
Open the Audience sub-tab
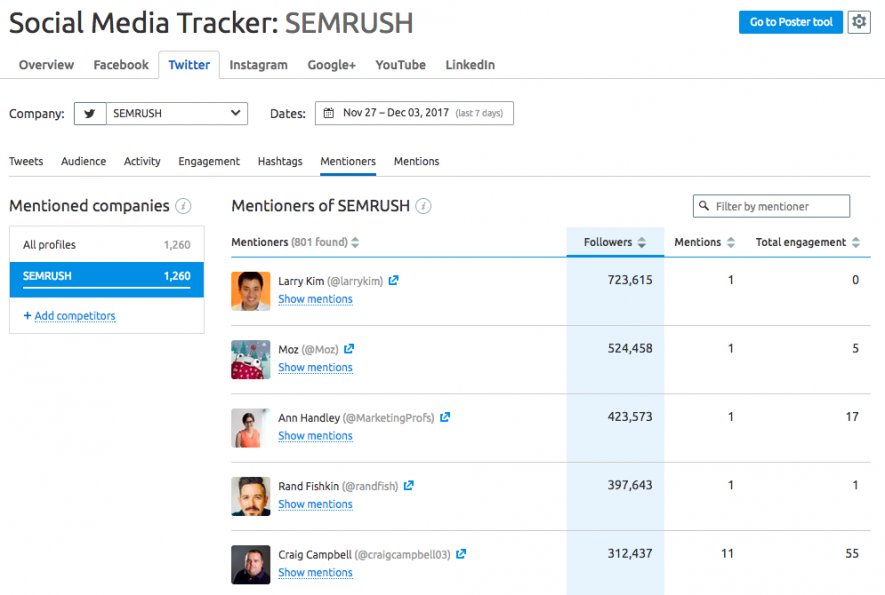pos(84,161)
